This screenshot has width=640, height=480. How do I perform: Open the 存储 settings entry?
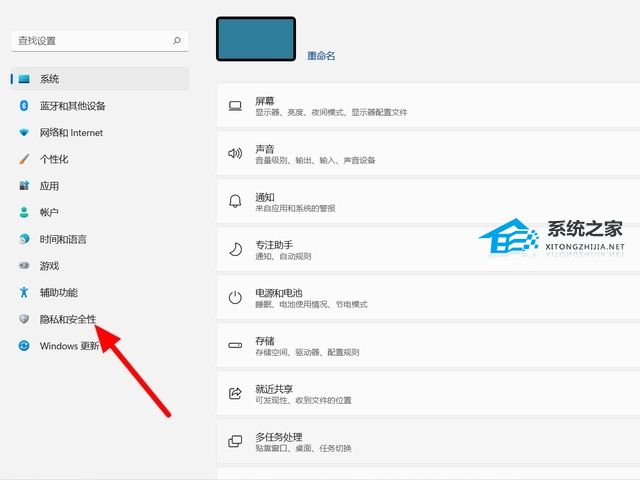(429, 345)
